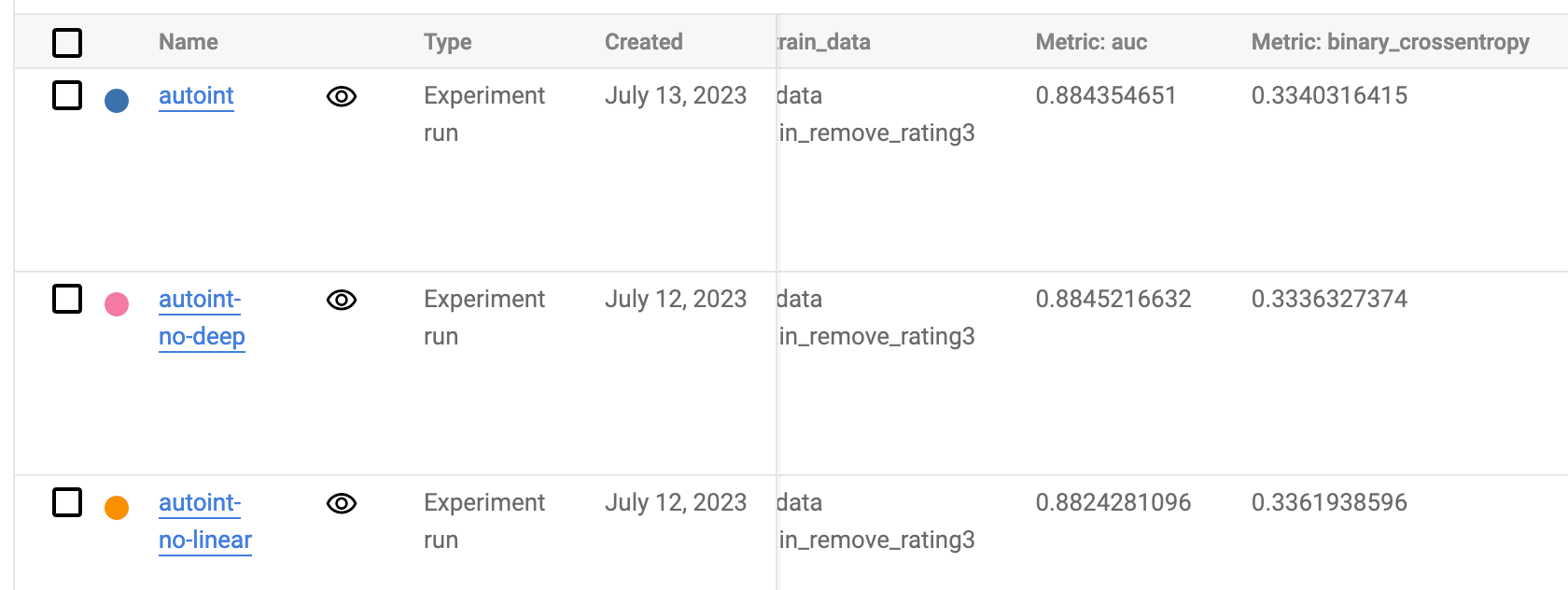This screenshot has width=1568, height=590.
Task: Check the autoint-no-linear row checkbox
Action: (x=66, y=501)
